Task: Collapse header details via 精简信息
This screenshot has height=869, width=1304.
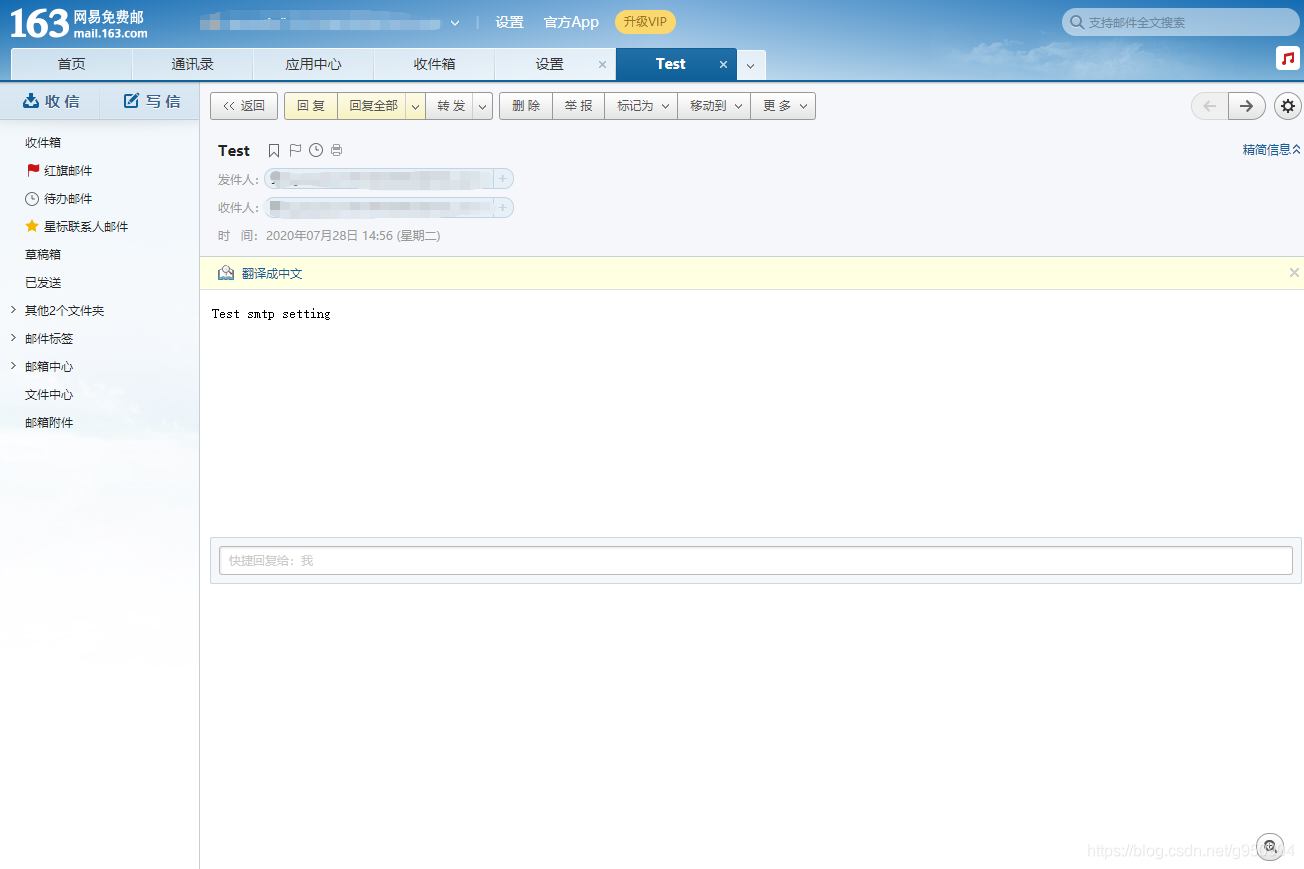Action: pyautogui.click(x=1271, y=150)
